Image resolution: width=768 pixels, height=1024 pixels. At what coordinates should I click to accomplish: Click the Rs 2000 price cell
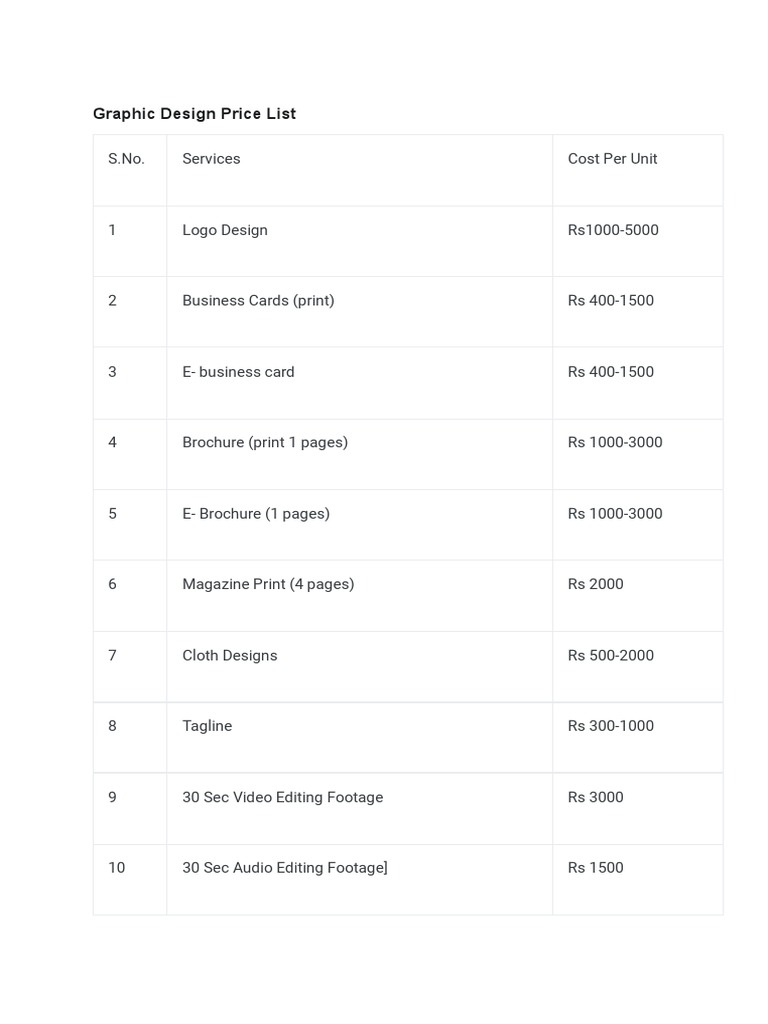[x=595, y=584]
